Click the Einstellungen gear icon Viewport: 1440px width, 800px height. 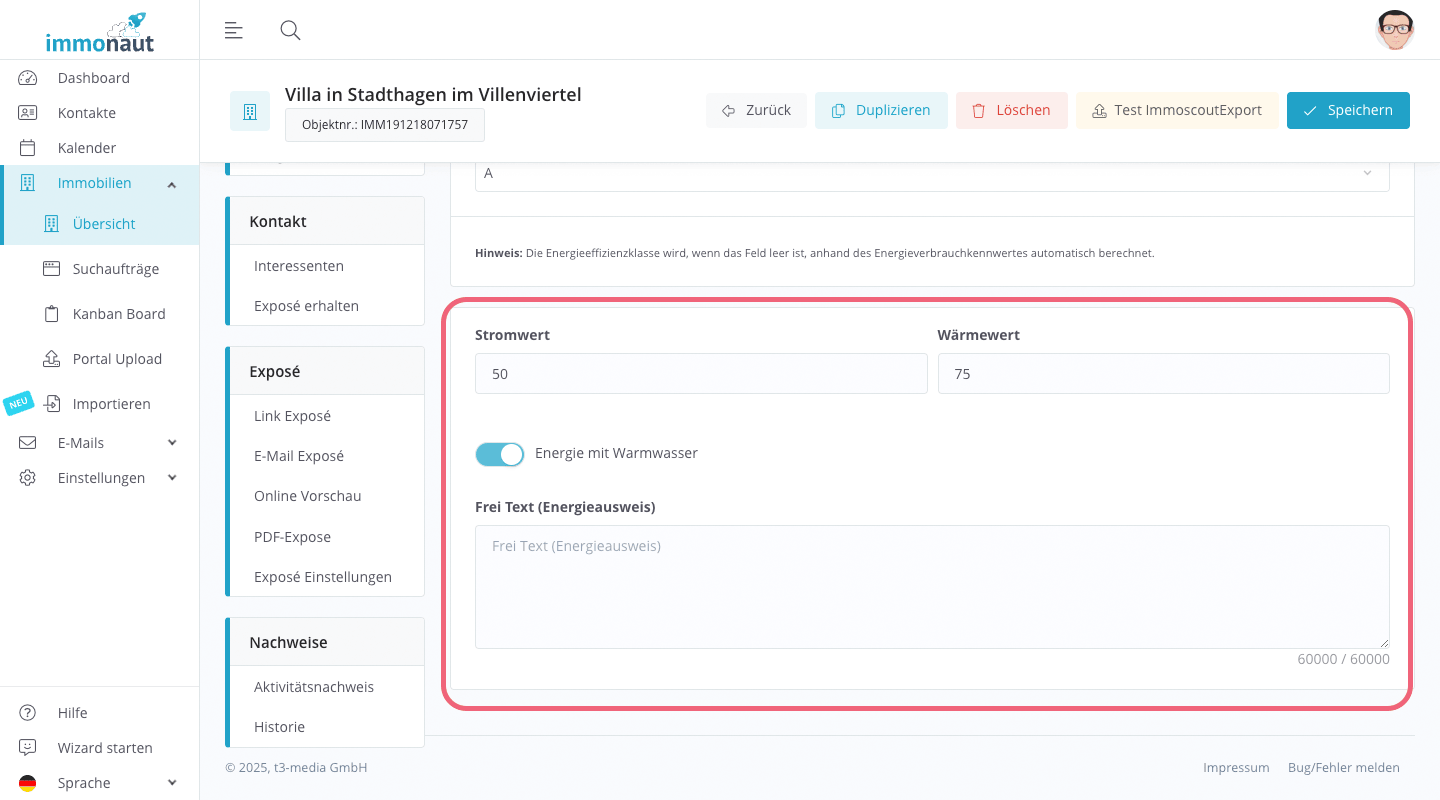click(x=28, y=478)
